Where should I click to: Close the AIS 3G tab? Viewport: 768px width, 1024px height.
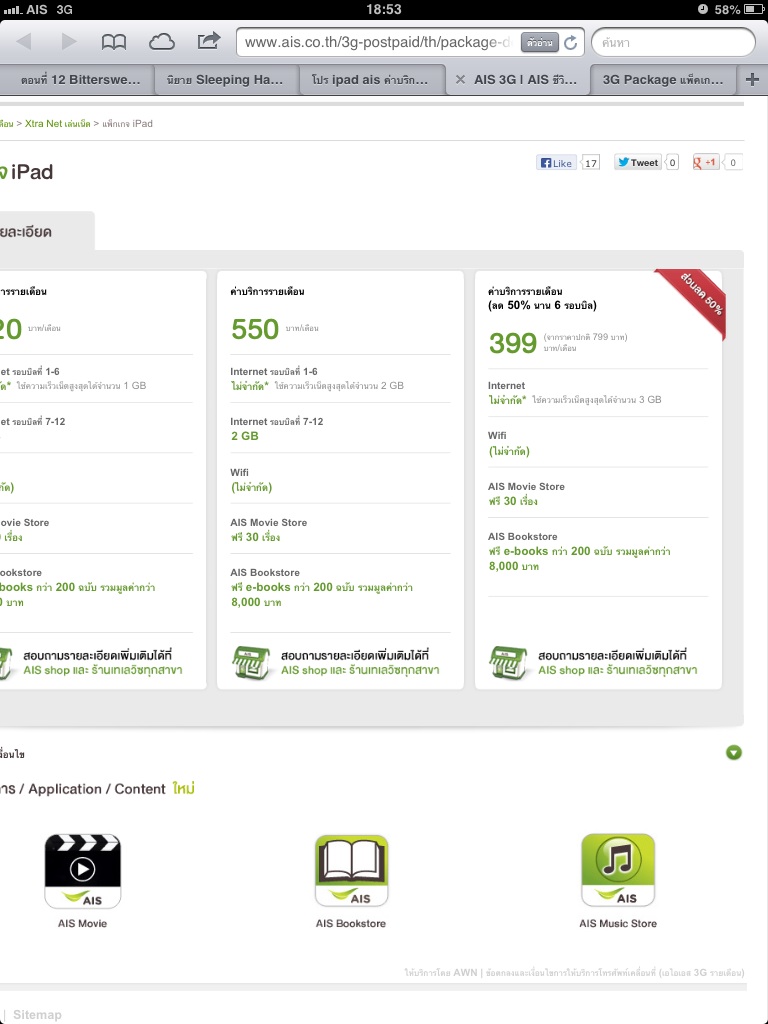point(460,80)
